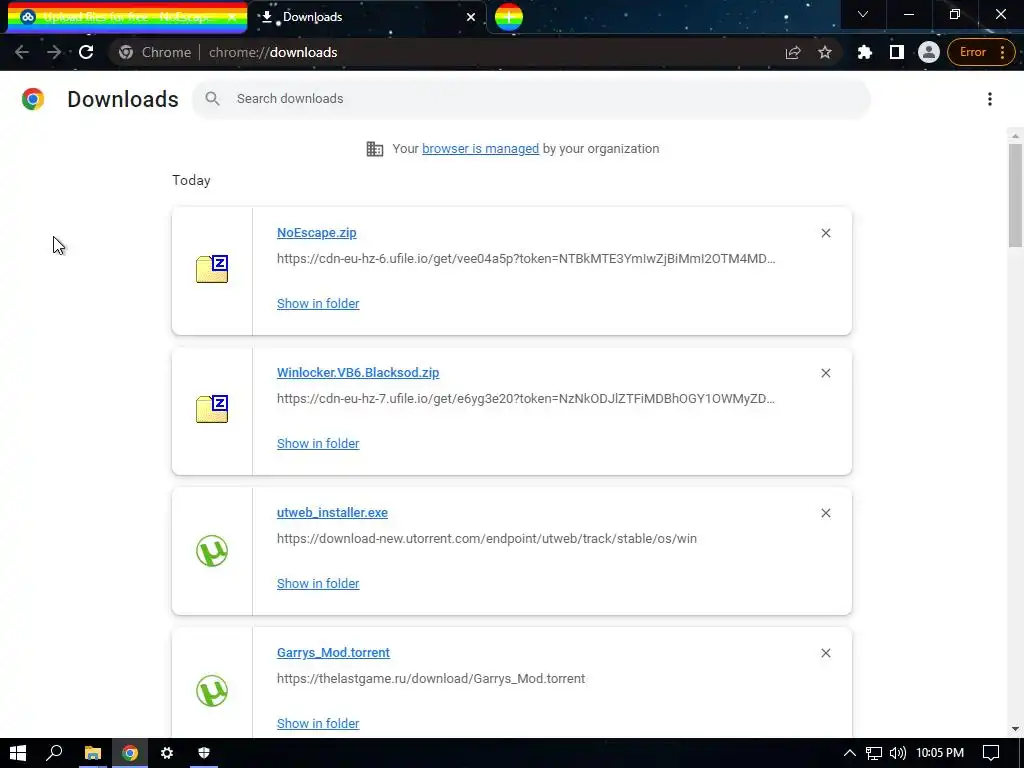Open the Downloads page three-dot menu
1024x768 pixels.
[x=989, y=99]
